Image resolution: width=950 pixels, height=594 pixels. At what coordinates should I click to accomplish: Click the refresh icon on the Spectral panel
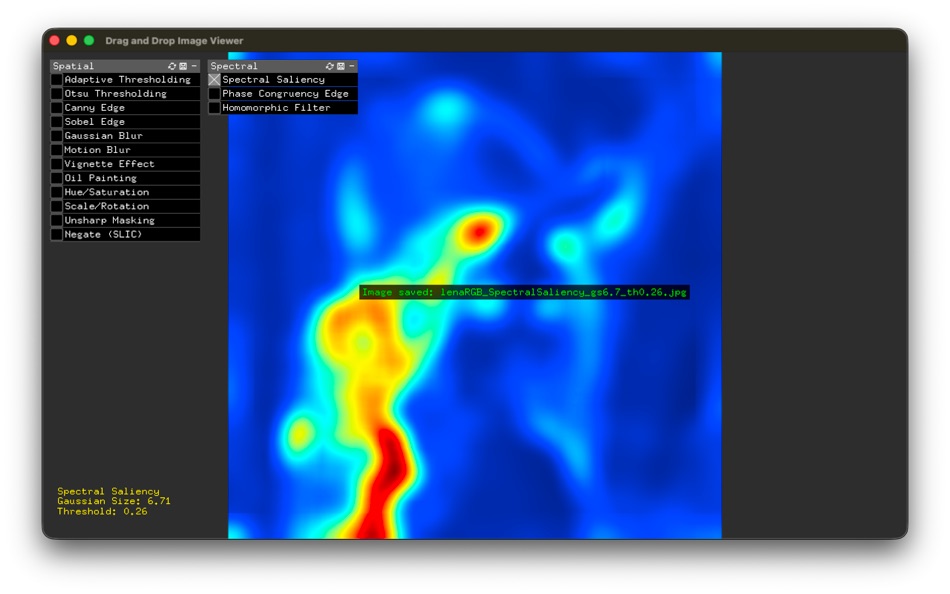click(x=328, y=65)
